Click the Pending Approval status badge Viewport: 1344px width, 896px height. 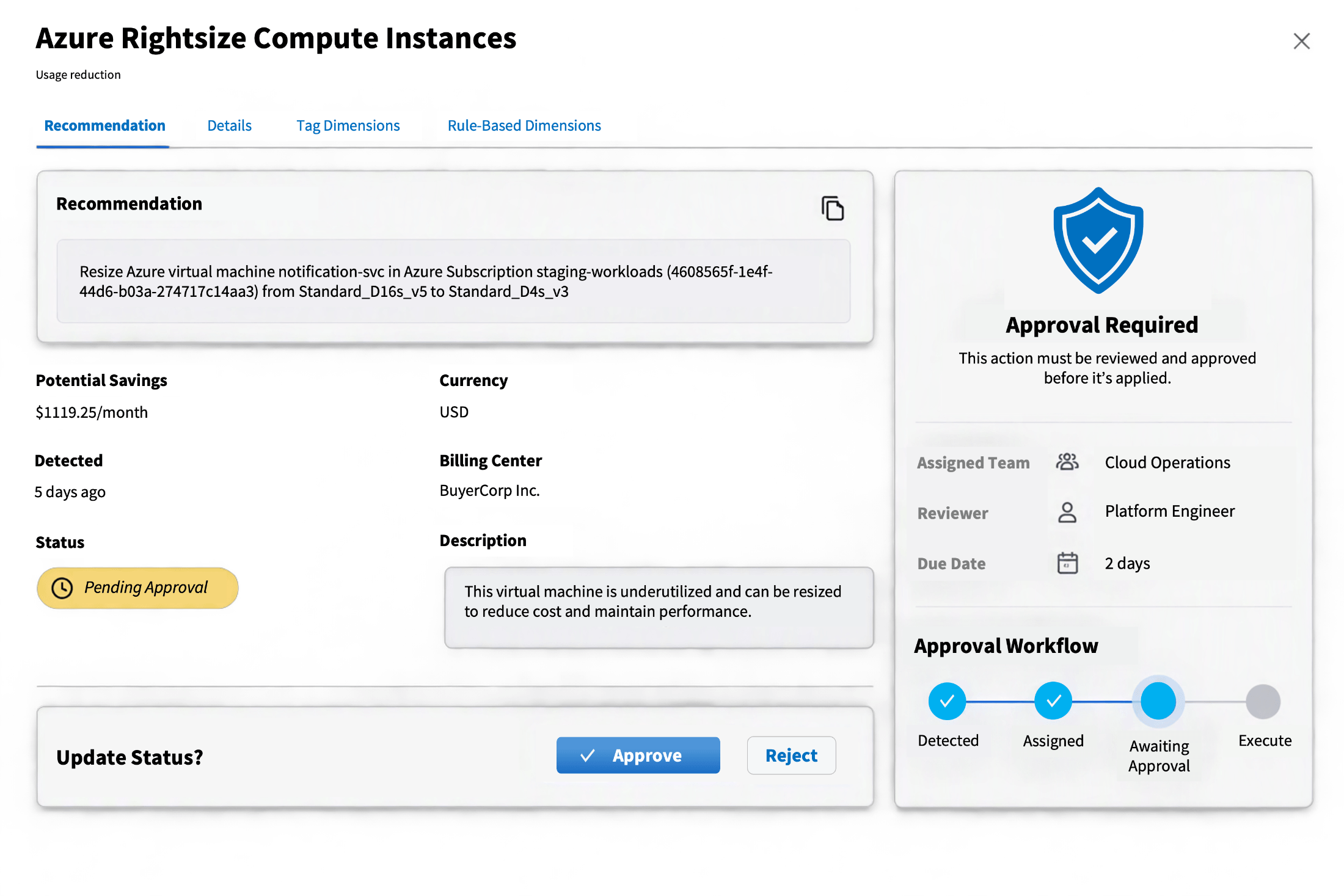[x=137, y=588]
